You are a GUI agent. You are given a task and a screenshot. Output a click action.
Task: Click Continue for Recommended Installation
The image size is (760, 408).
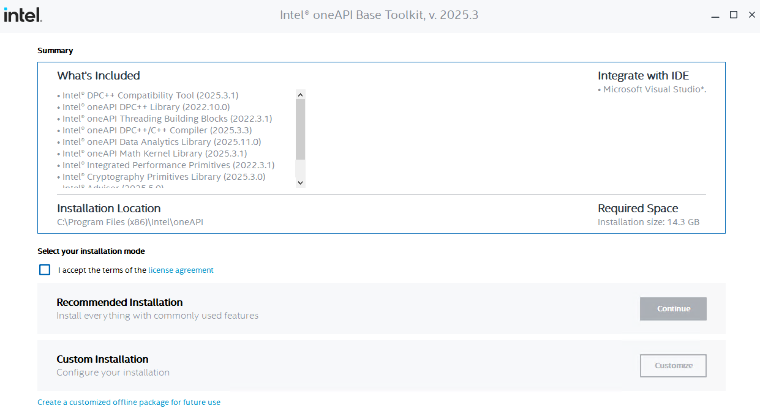(673, 309)
